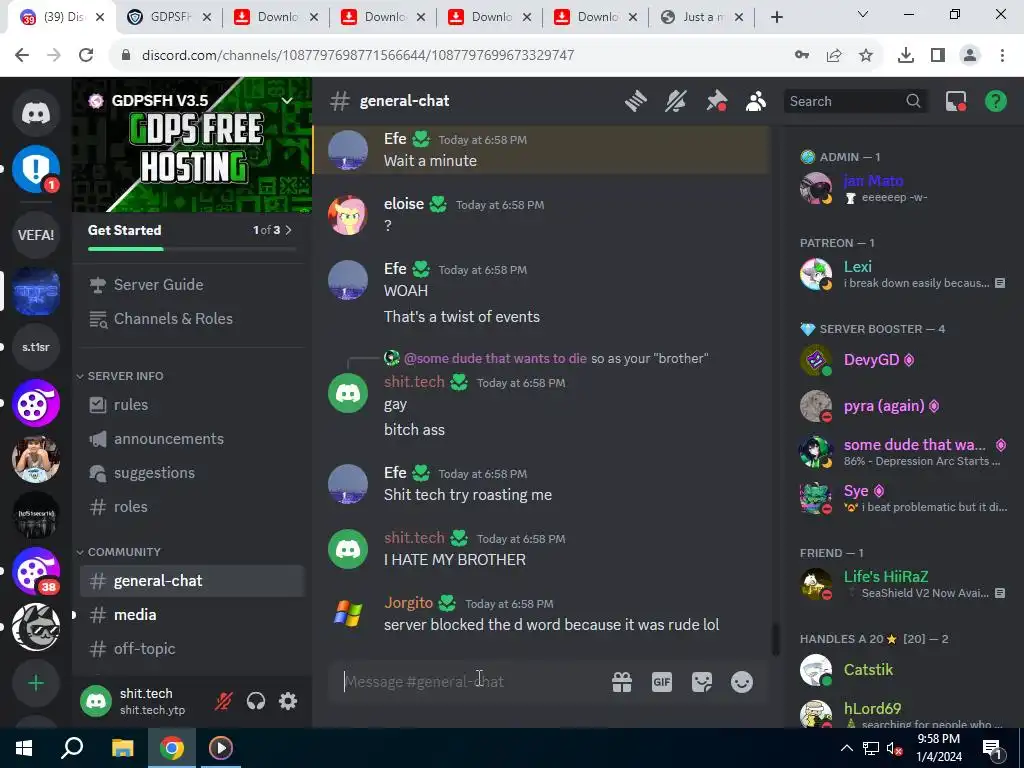Open pinned messages icon

click(716, 101)
